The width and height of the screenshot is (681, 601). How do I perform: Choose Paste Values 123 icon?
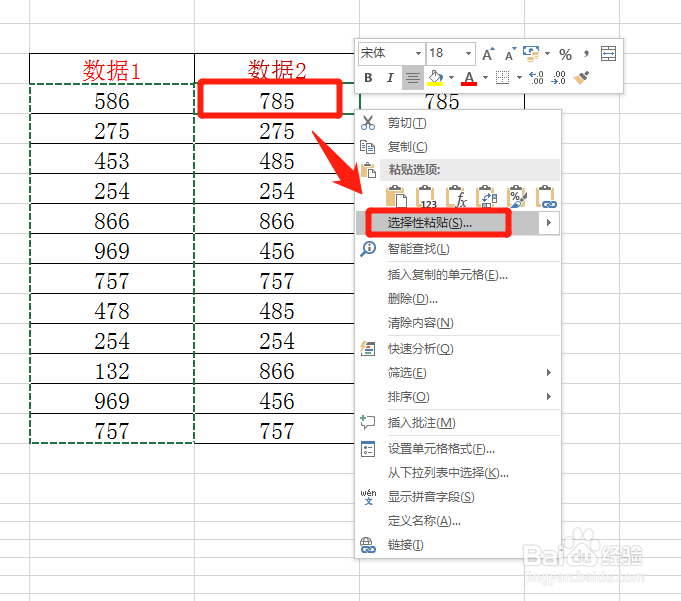(x=426, y=197)
